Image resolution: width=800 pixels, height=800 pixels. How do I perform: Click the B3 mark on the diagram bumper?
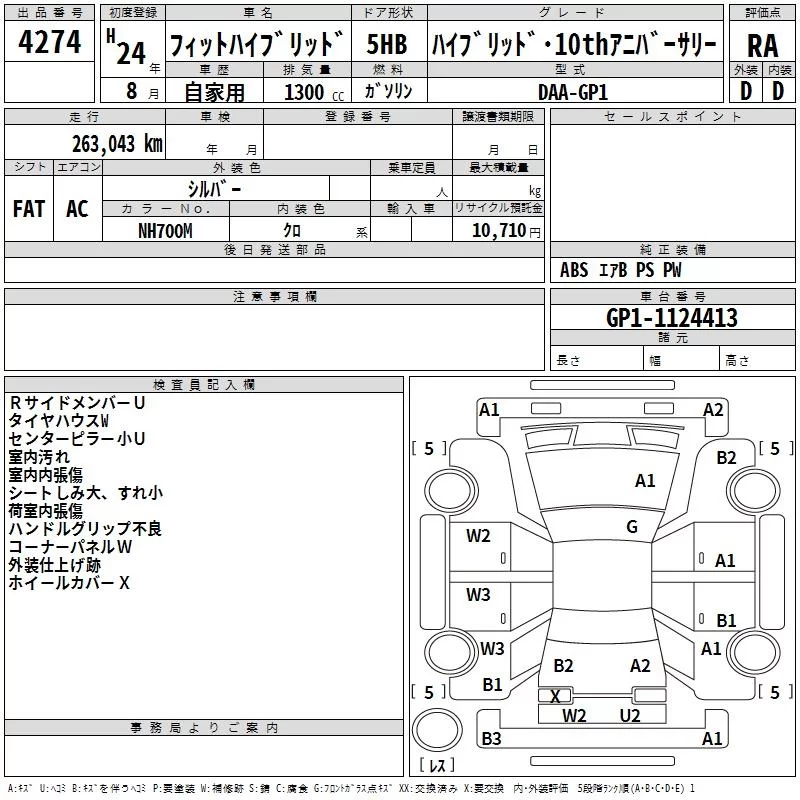[x=491, y=738]
